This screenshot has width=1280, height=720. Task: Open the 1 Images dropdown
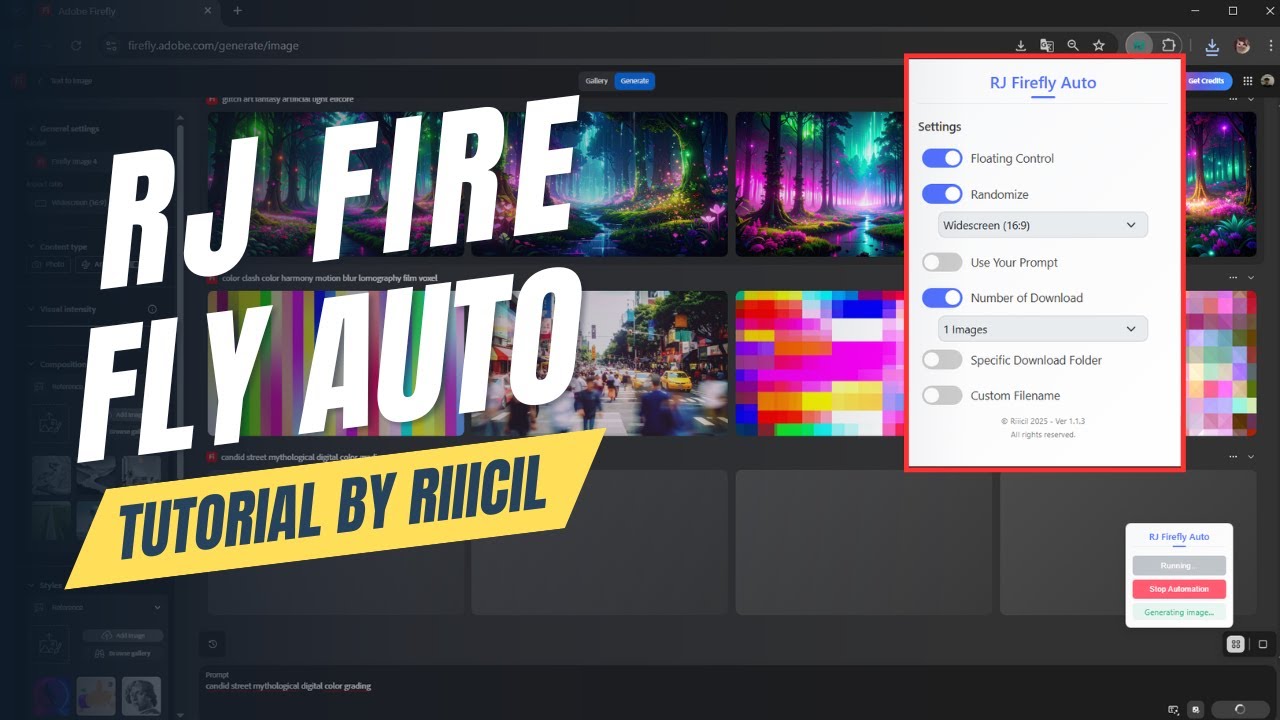[x=1042, y=329]
